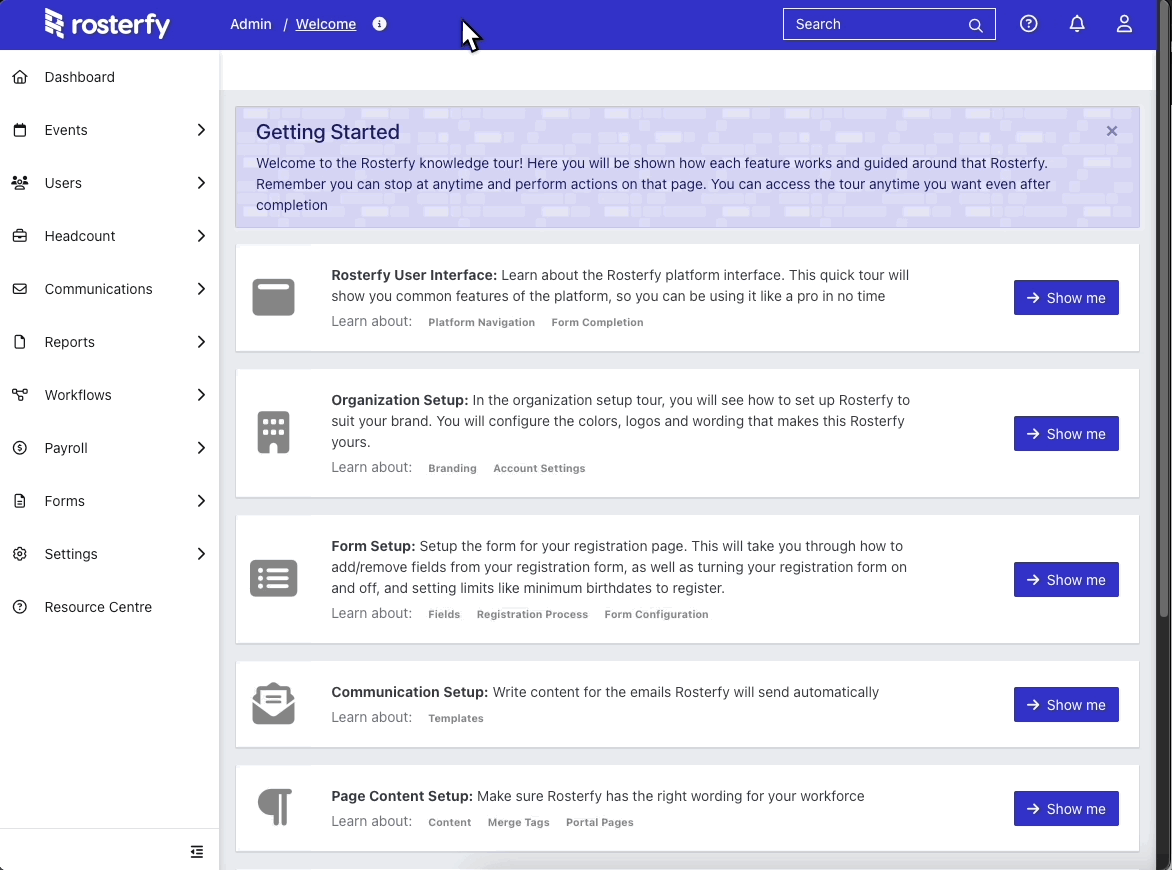Open the Workflows menu item
This screenshot has width=1172, height=870.
click(109, 395)
